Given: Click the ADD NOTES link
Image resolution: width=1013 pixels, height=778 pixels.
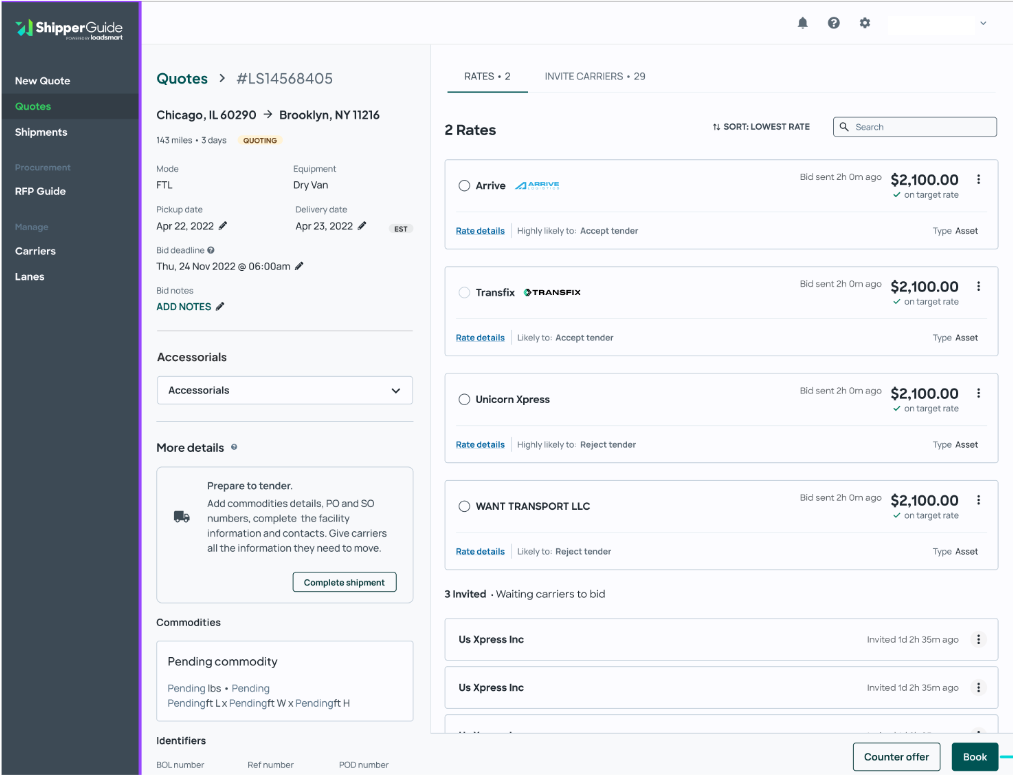Looking at the screenshot, I should pos(183,307).
